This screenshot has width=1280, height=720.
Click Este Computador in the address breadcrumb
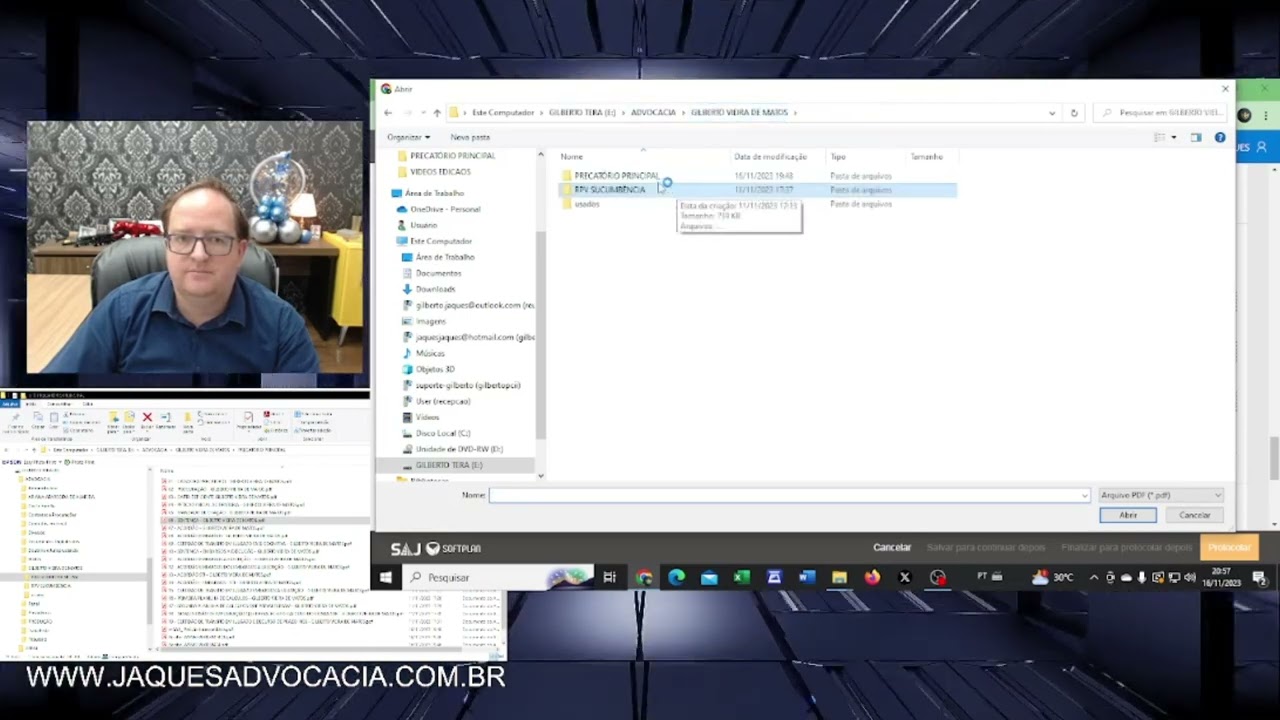point(503,113)
